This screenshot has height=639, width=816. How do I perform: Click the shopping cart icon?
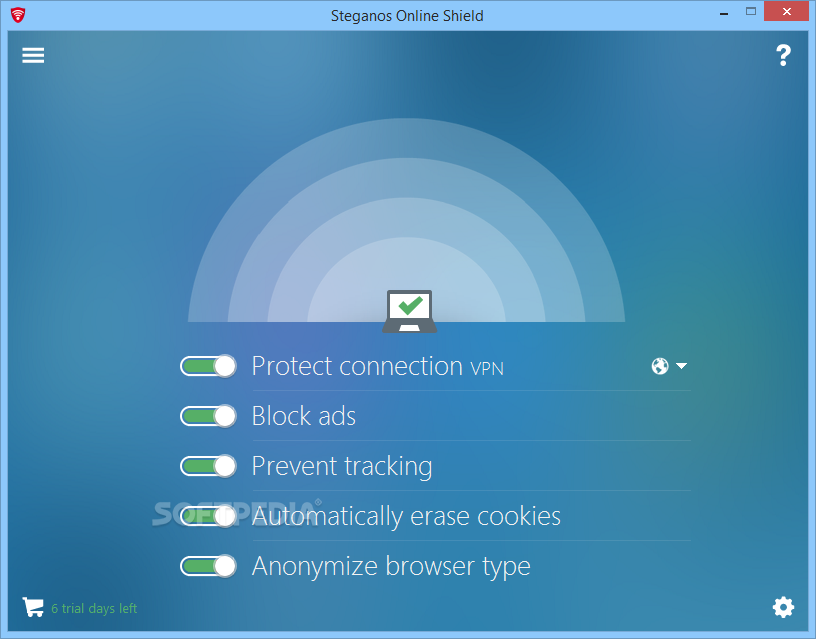[x=33, y=607]
